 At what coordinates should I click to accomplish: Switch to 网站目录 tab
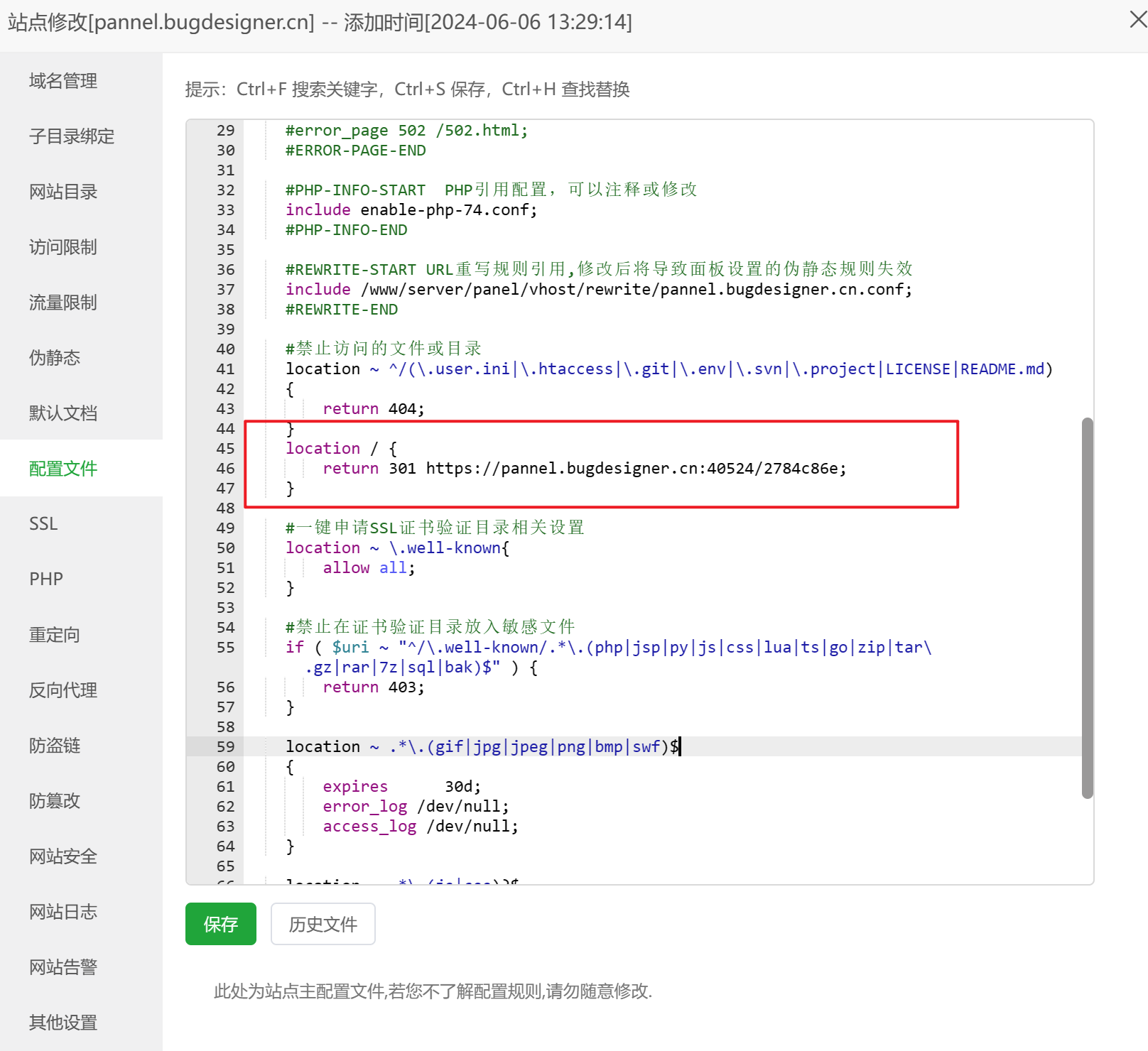(63, 192)
